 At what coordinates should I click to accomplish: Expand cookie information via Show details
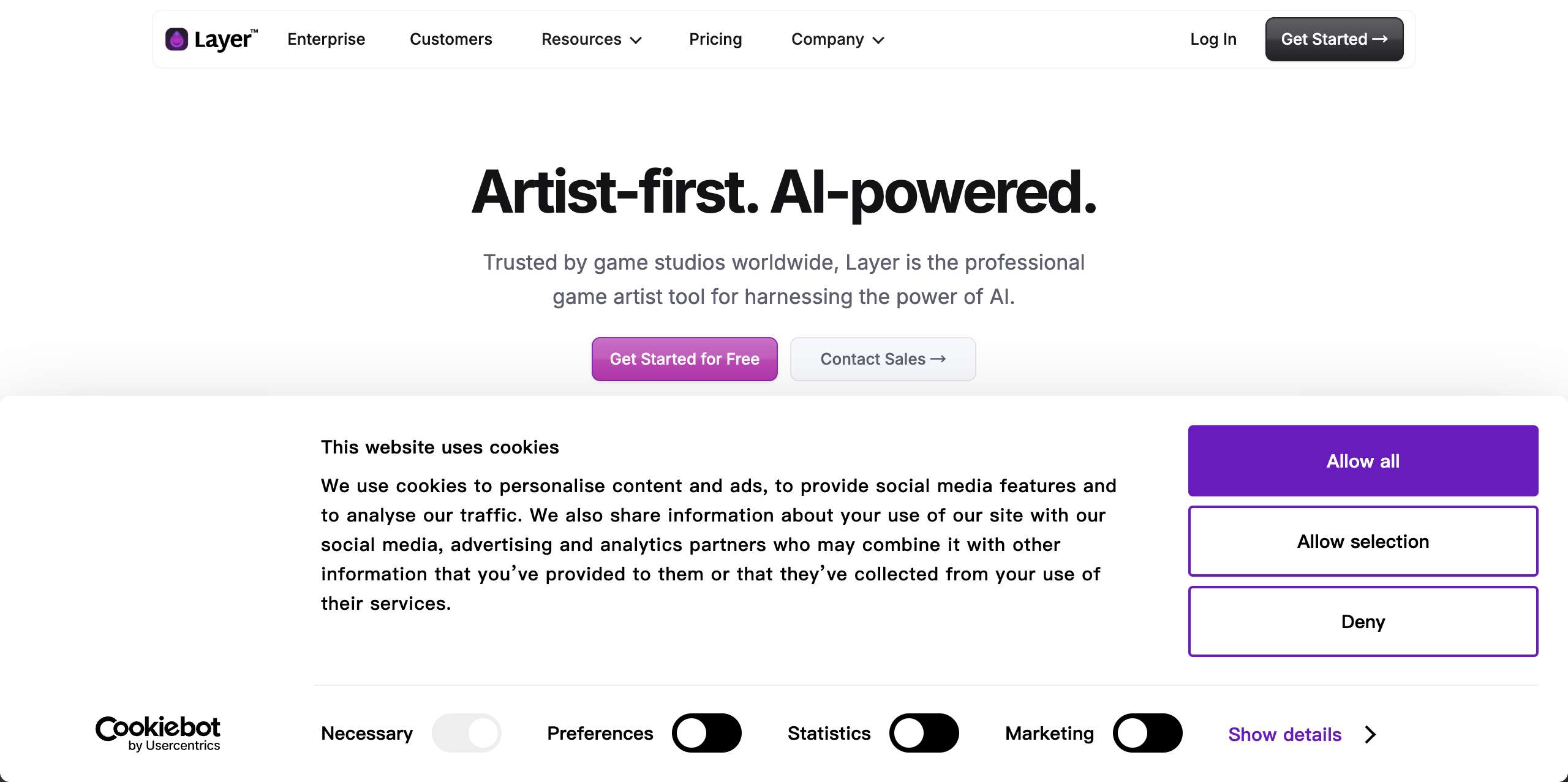[1284, 734]
